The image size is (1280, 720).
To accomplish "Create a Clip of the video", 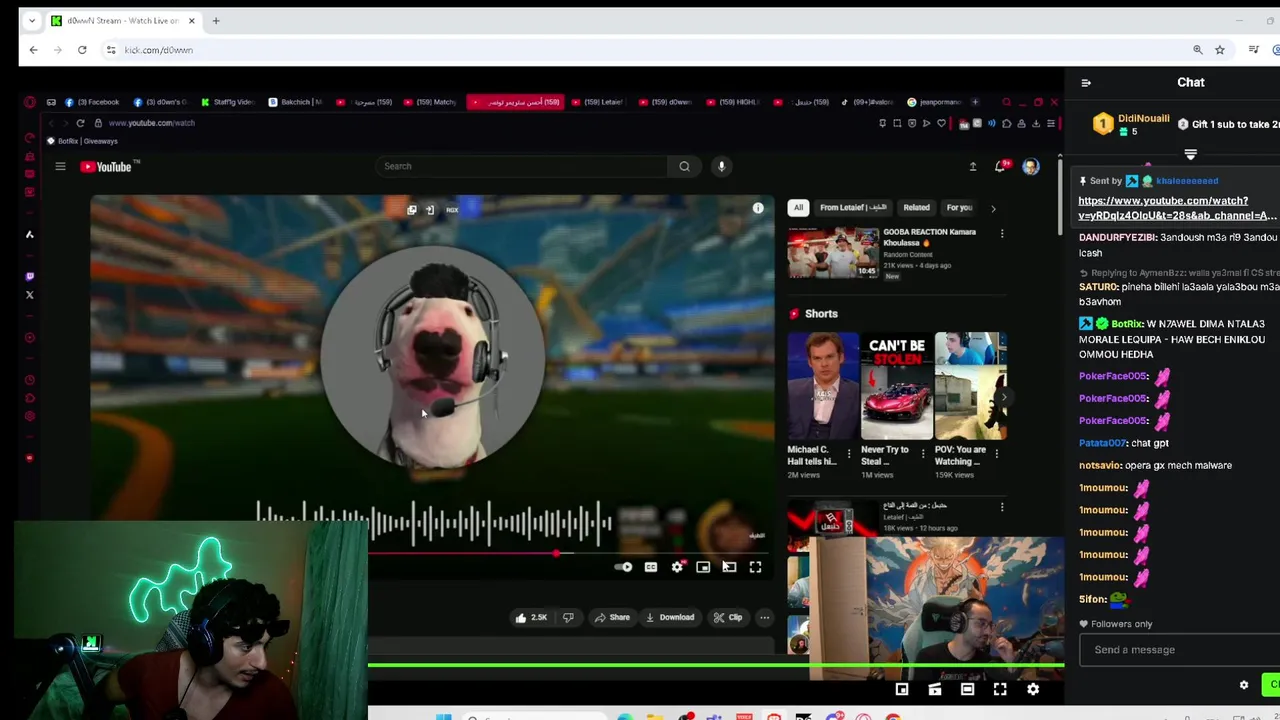I will pyautogui.click(x=728, y=617).
